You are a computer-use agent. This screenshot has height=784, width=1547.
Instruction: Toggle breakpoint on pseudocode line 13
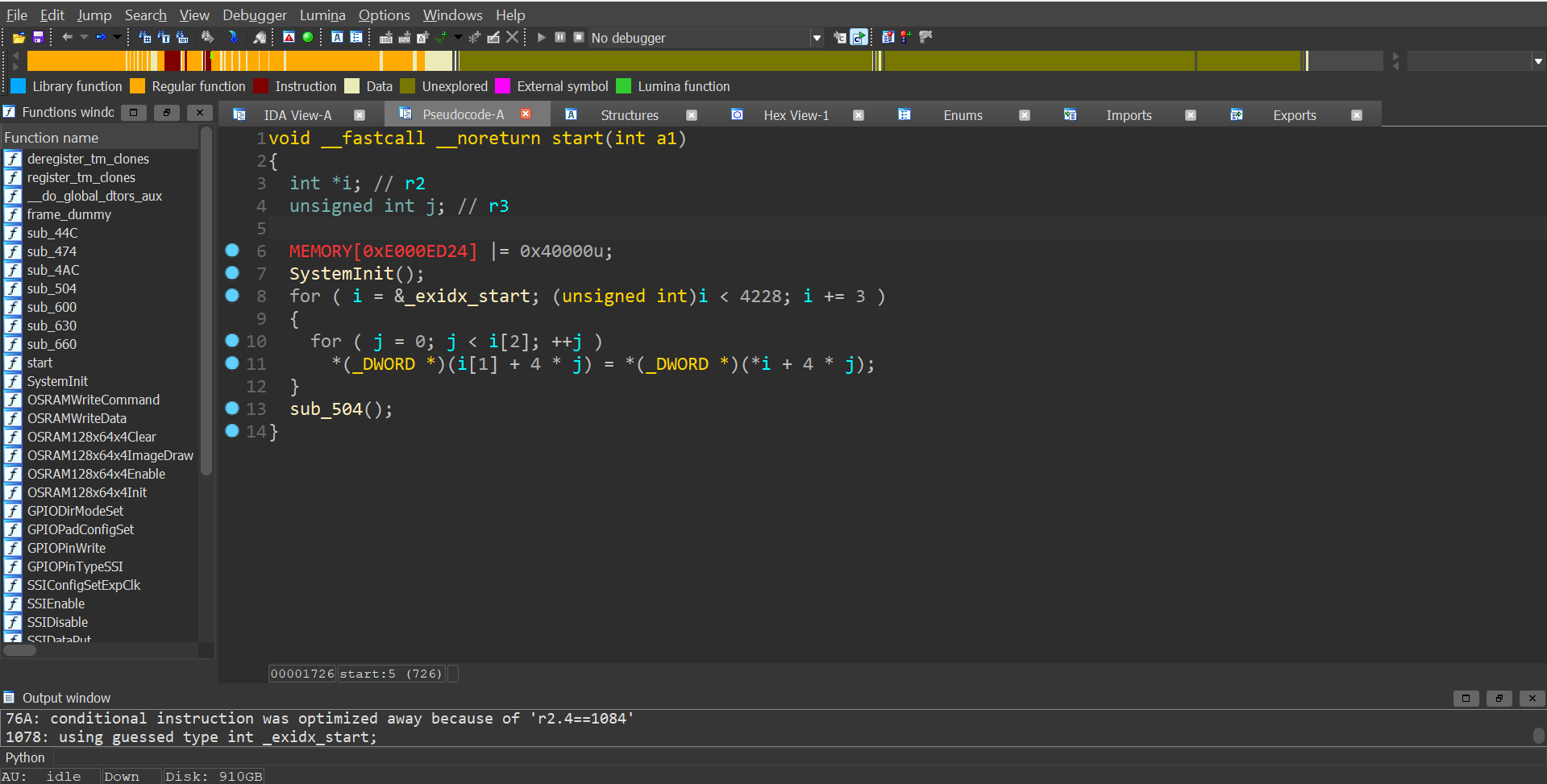tap(232, 408)
